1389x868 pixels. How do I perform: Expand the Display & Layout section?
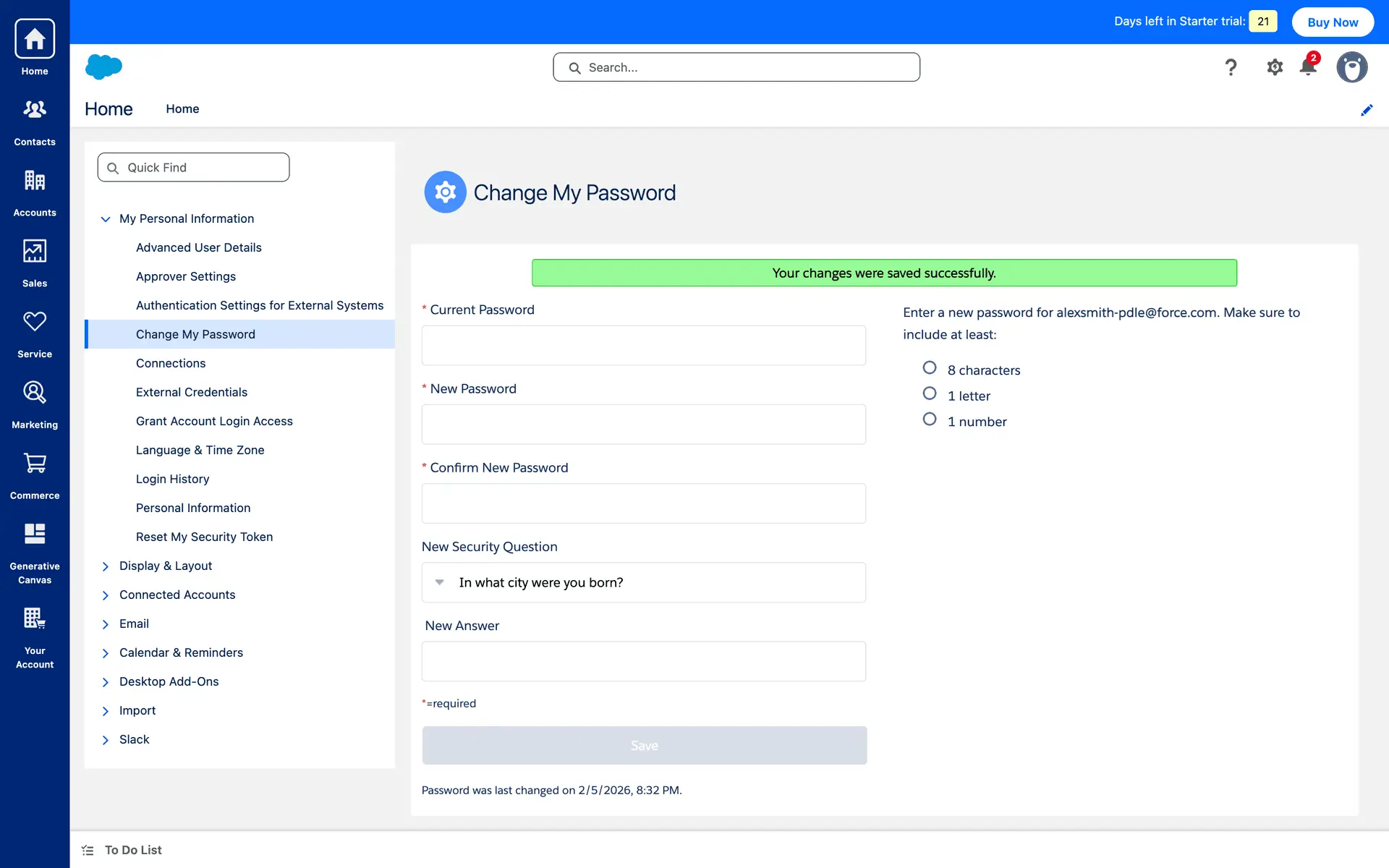(x=106, y=566)
